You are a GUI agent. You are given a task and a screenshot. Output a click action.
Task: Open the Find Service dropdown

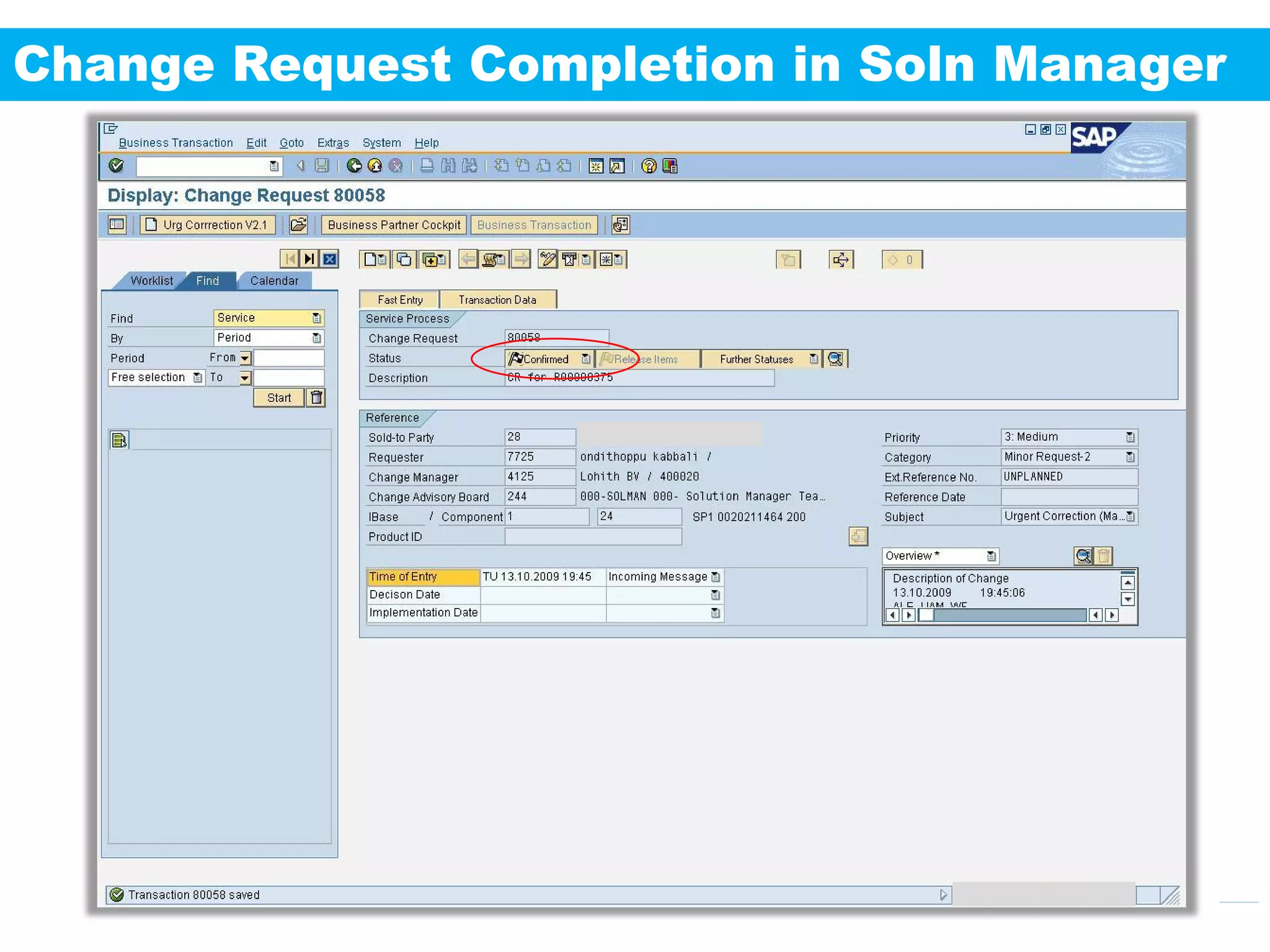click(316, 318)
